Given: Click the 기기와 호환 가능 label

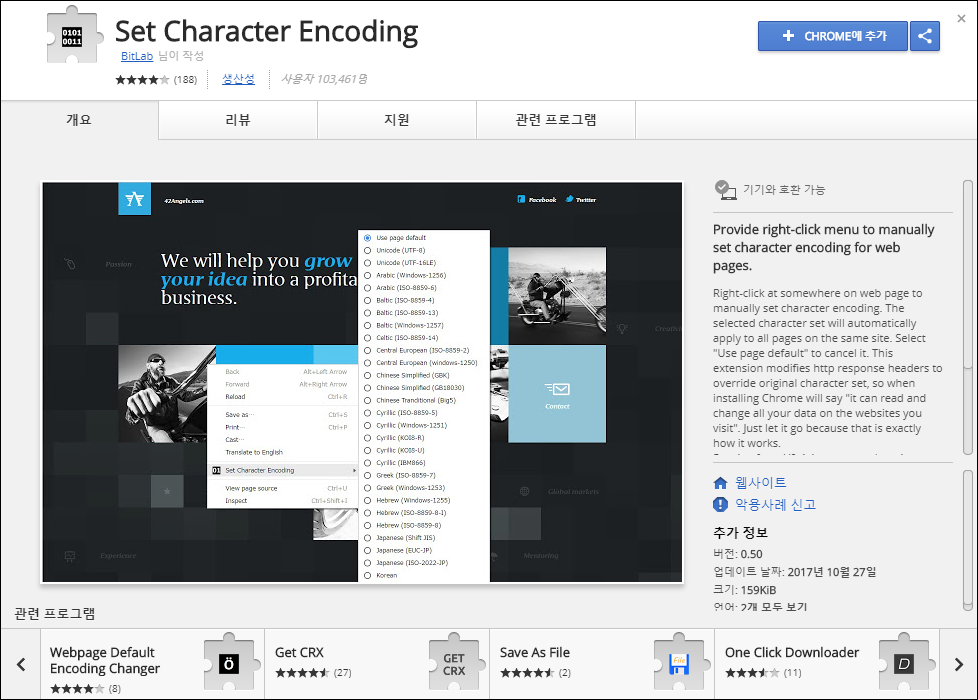Looking at the screenshot, I should pyautogui.click(x=784, y=190).
